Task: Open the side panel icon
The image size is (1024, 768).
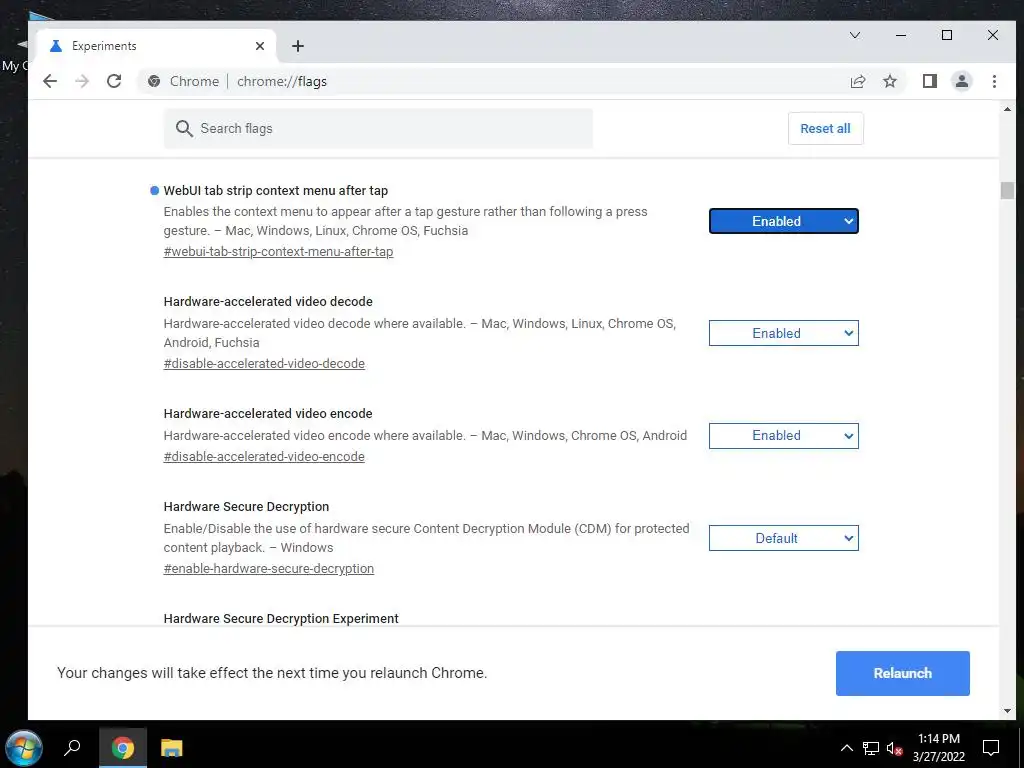Action: coord(930,81)
